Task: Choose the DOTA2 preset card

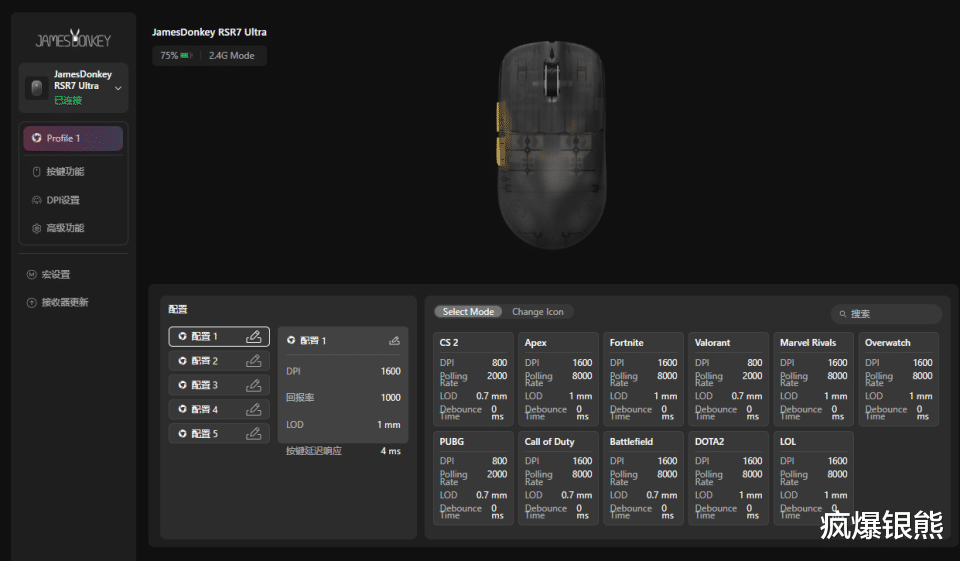Action: click(x=729, y=478)
